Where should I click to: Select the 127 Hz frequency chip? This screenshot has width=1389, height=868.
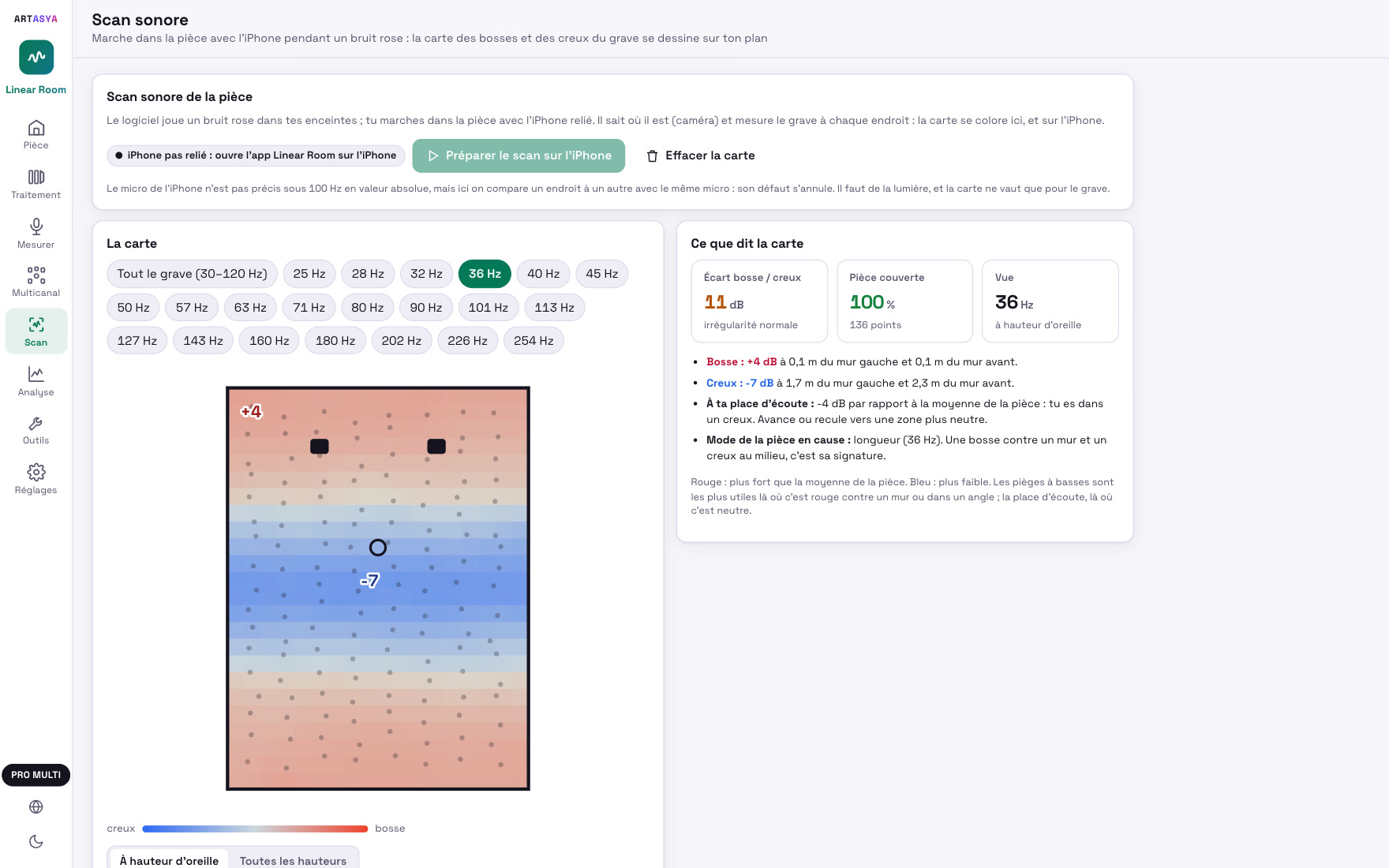tap(137, 341)
